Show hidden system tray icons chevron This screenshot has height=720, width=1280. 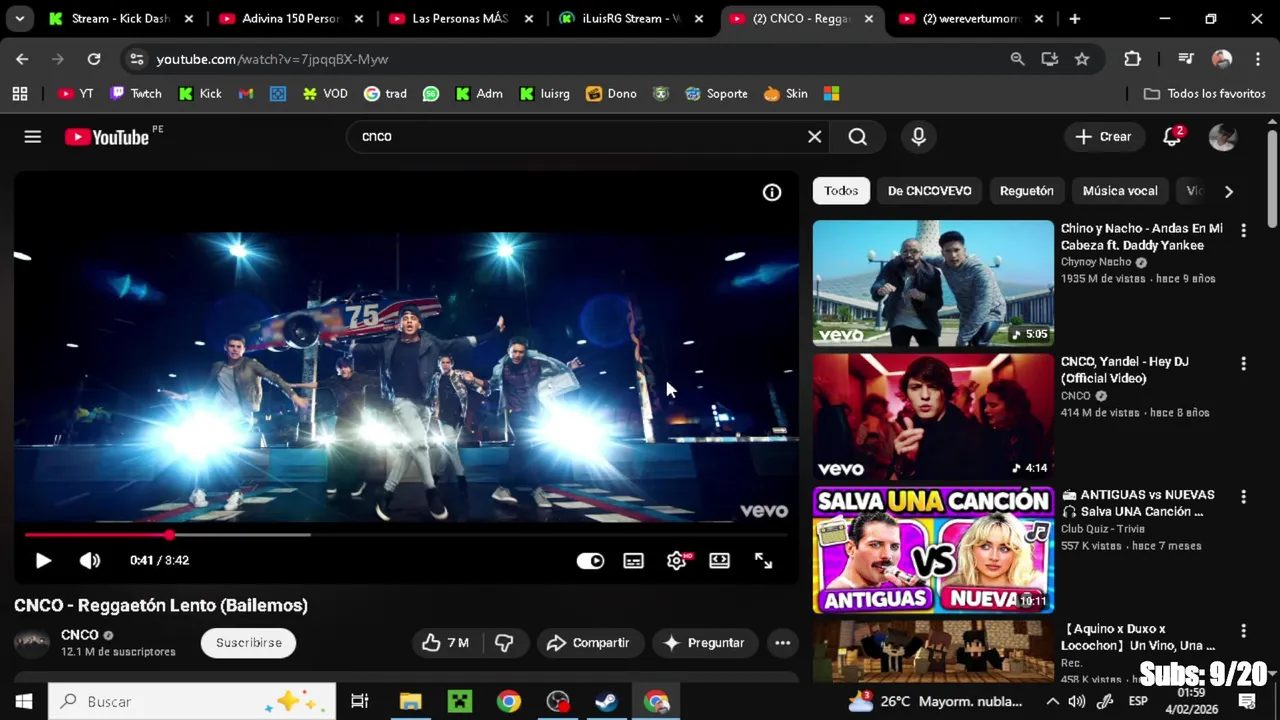(1052, 701)
